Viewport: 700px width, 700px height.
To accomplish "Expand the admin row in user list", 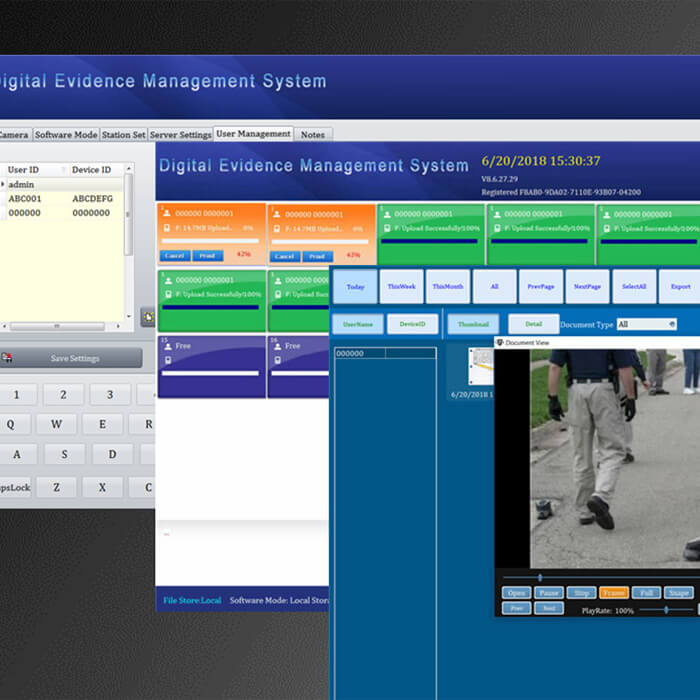I will [3, 185].
